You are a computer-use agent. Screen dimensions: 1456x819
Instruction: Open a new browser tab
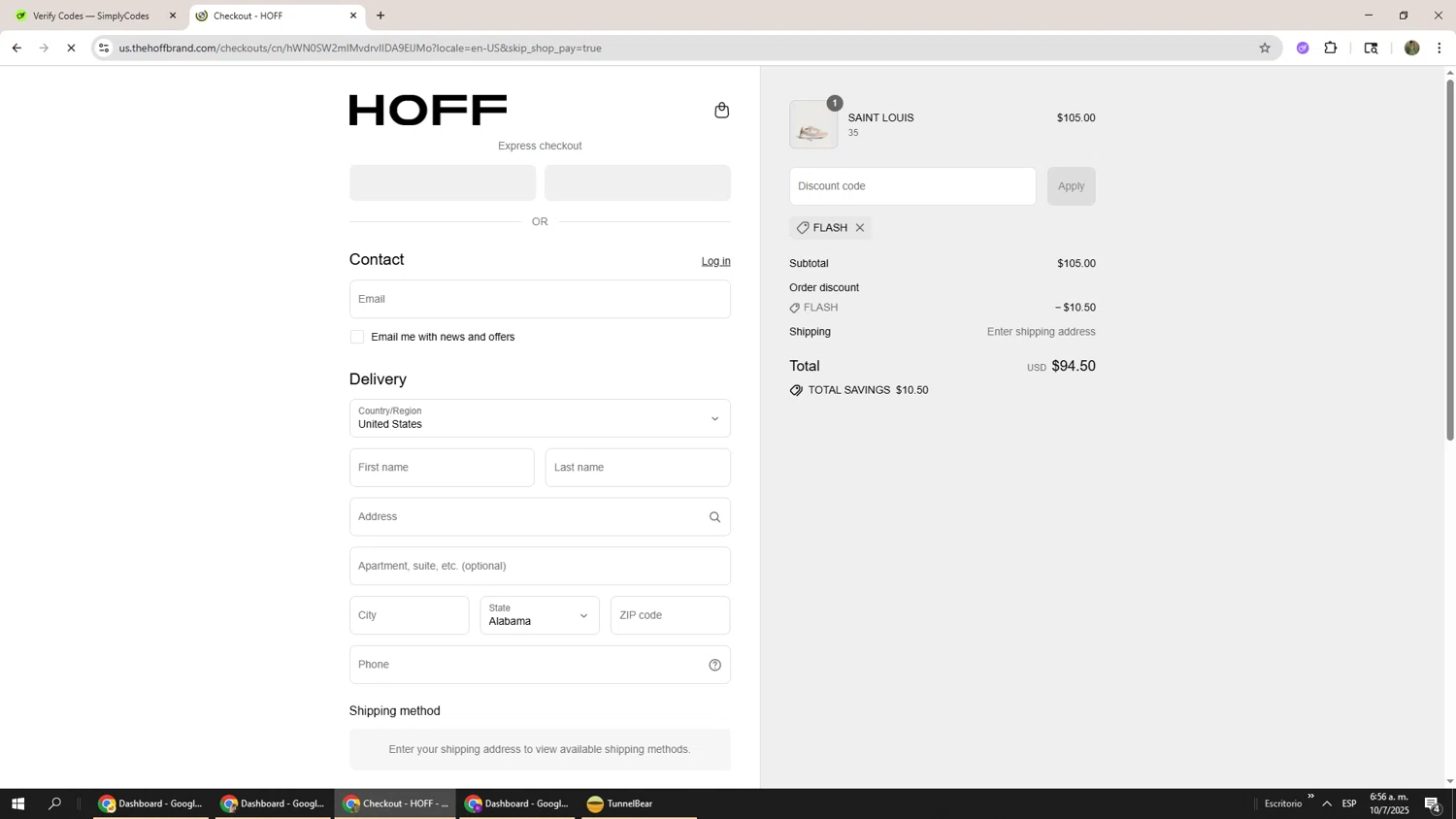(x=381, y=16)
